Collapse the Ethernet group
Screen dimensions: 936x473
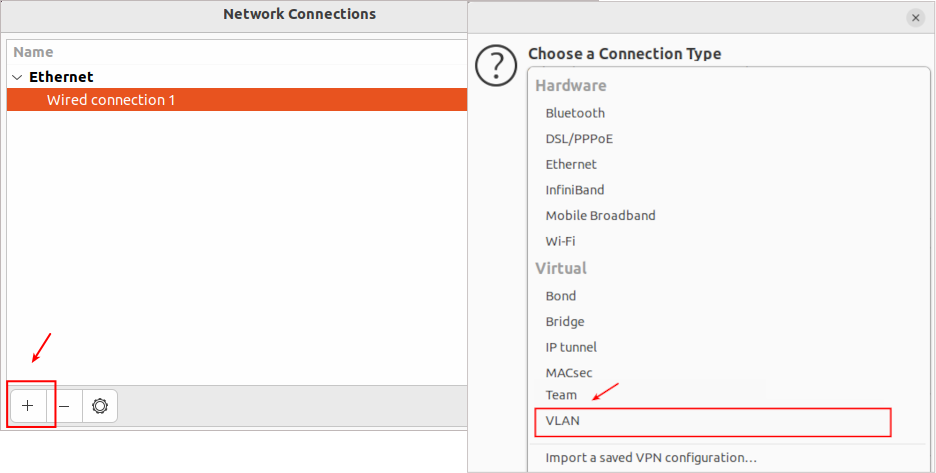tap(17, 77)
